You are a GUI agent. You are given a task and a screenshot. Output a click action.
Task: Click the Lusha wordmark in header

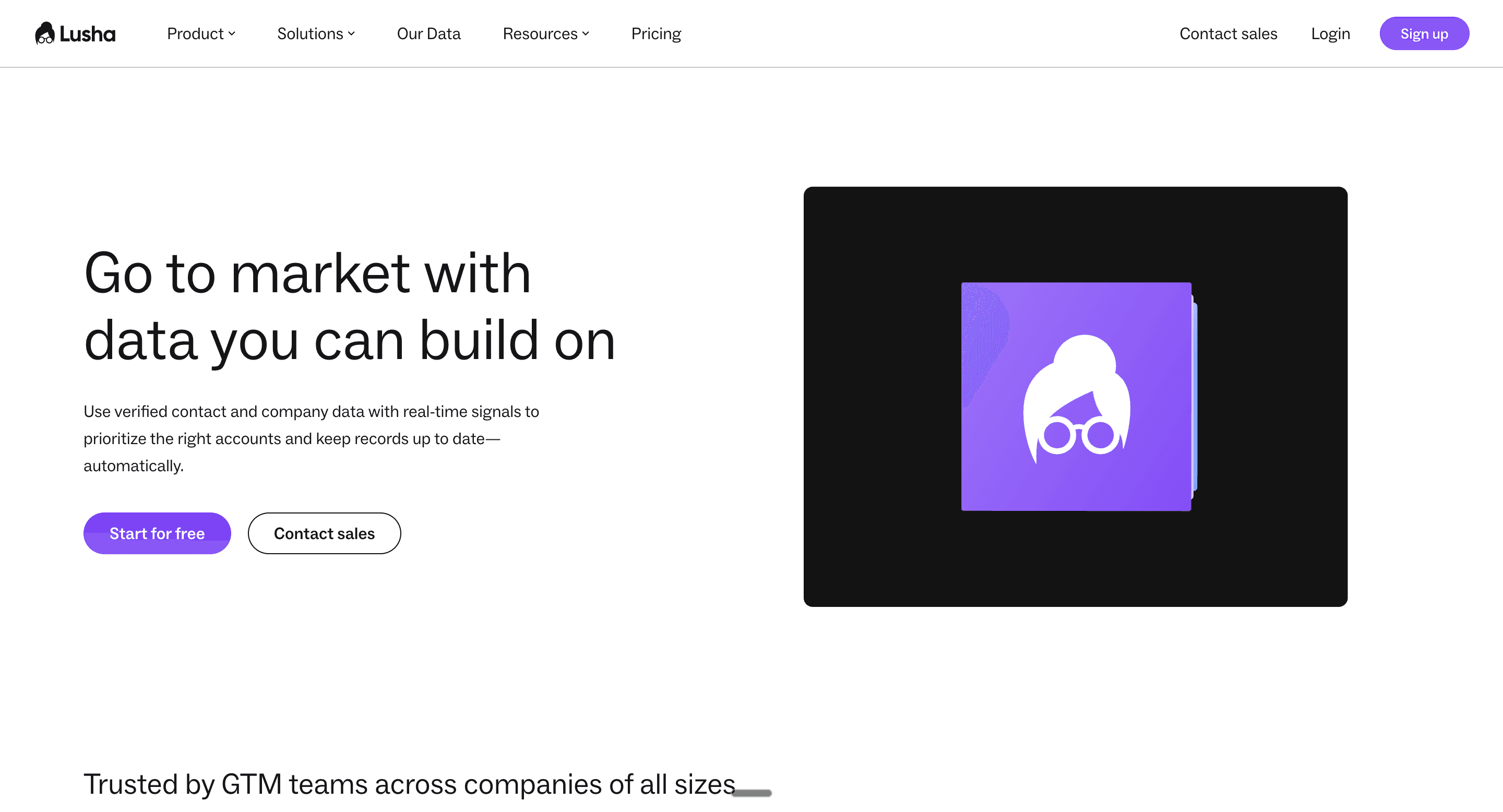[x=88, y=34]
